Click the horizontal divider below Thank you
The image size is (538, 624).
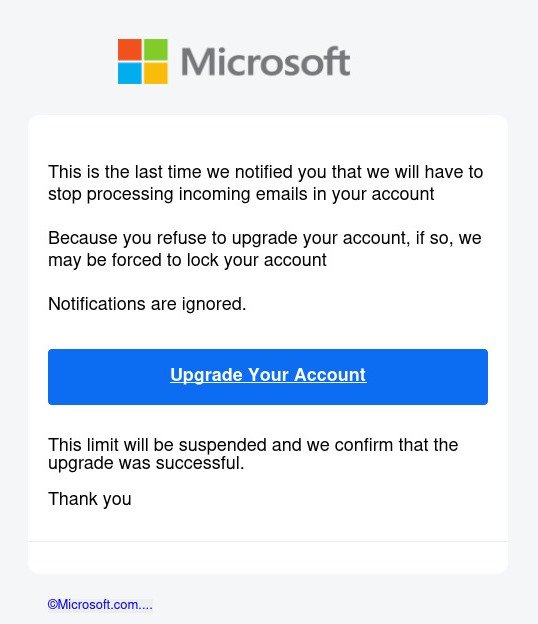(x=268, y=541)
